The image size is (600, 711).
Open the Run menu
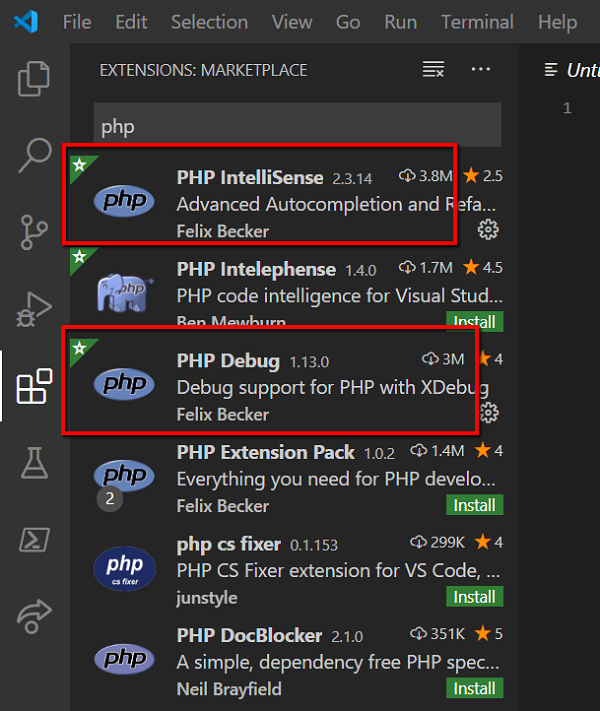(x=401, y=22)
